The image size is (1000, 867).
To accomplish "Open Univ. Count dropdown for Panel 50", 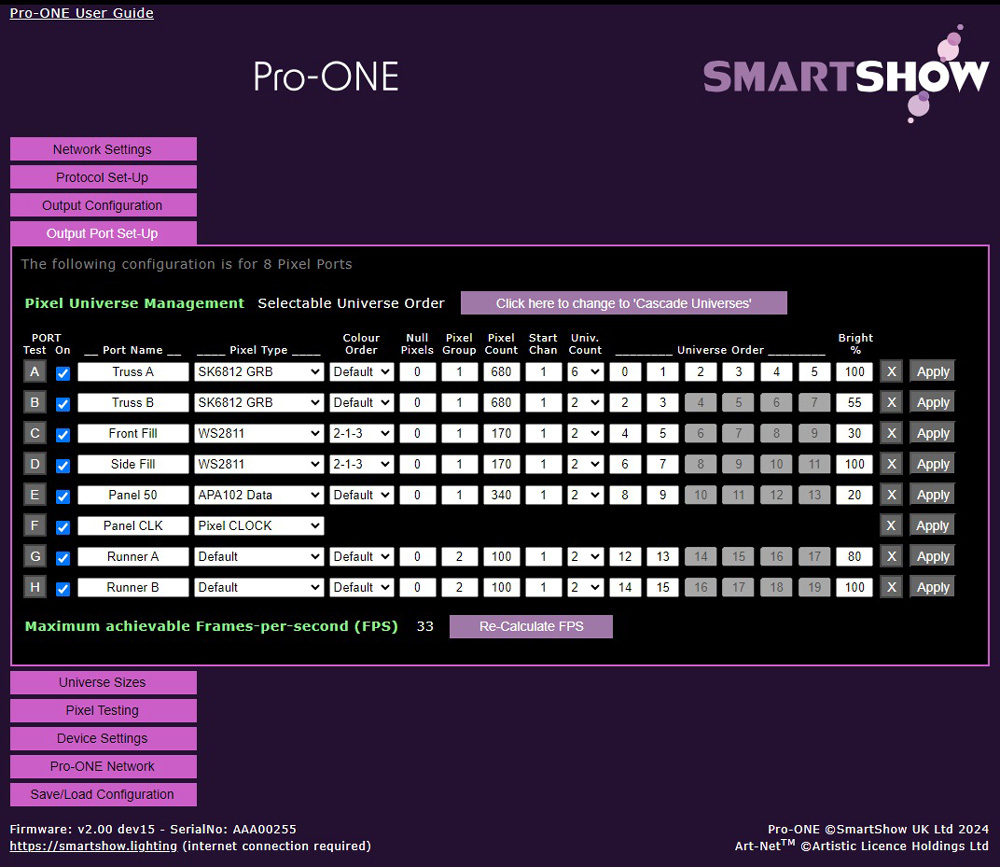I will pos(585,495).
